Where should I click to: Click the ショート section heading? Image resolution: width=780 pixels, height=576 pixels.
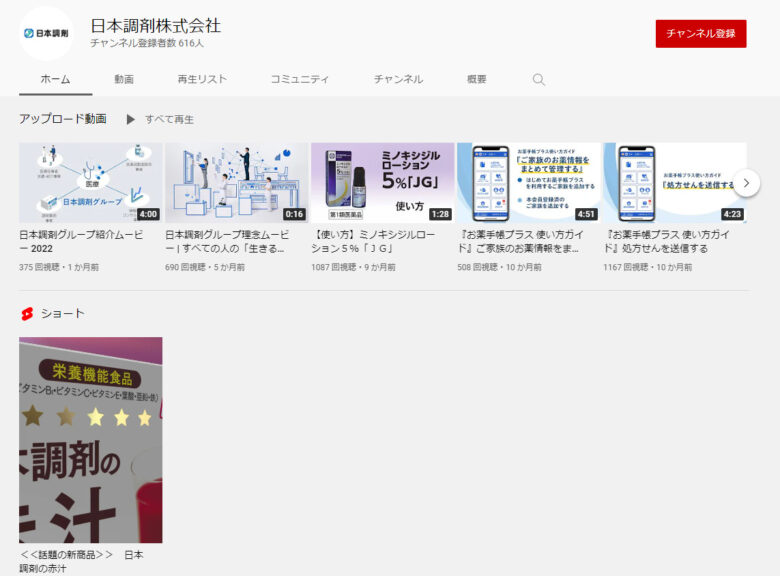click(63, 313)
